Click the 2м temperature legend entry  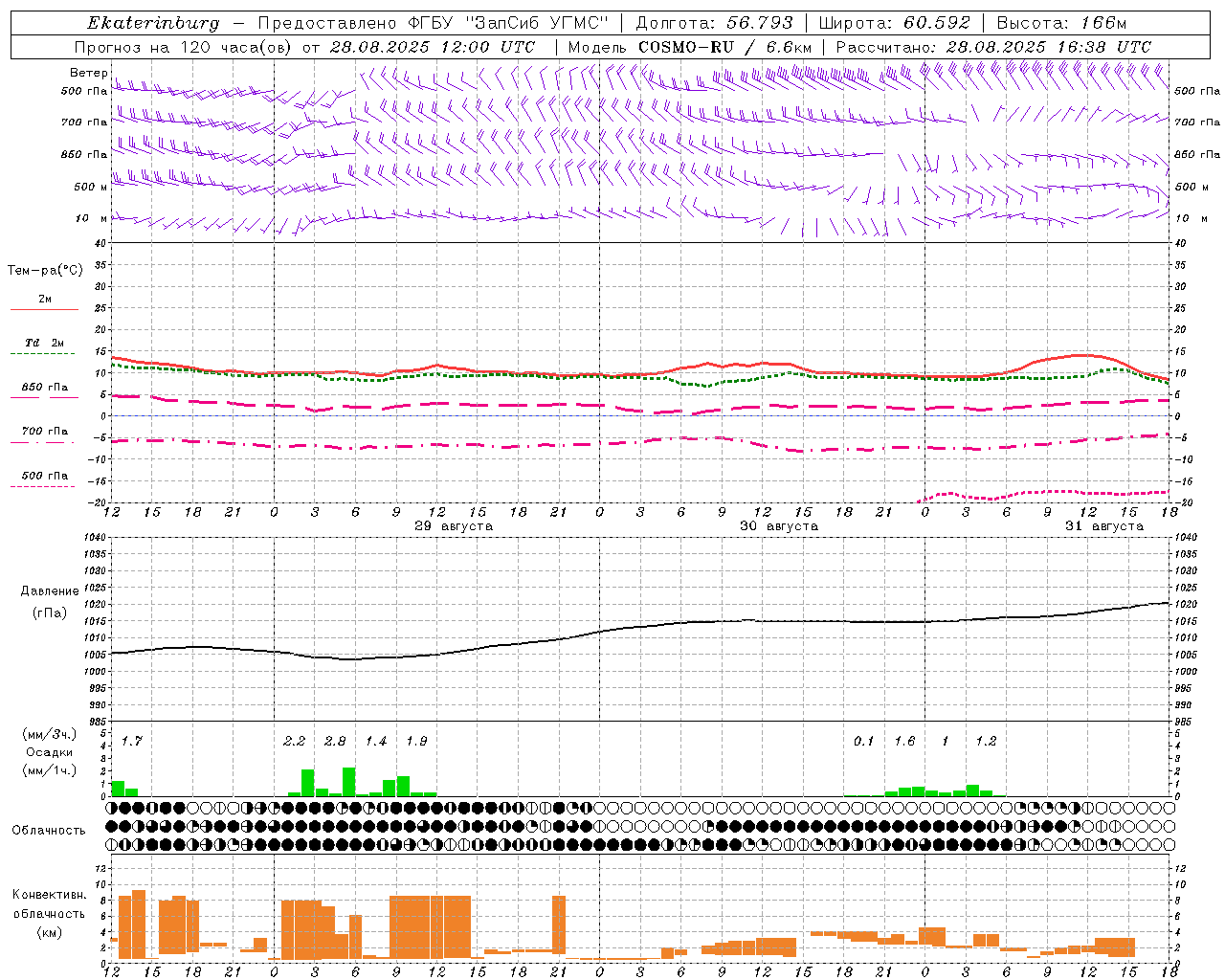tap(45, 300)
